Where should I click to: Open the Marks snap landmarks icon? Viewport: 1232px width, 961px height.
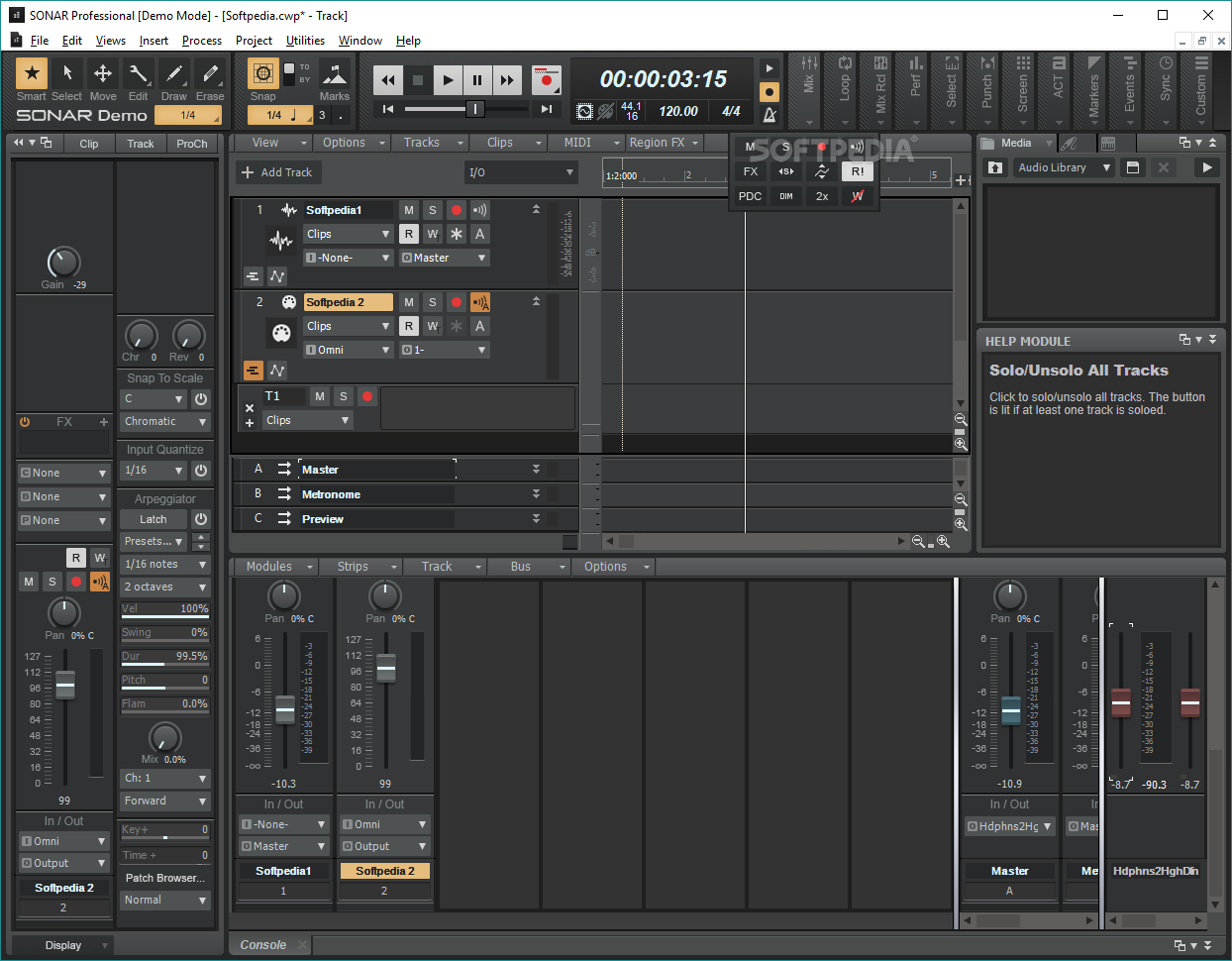[x=335, y=74]
